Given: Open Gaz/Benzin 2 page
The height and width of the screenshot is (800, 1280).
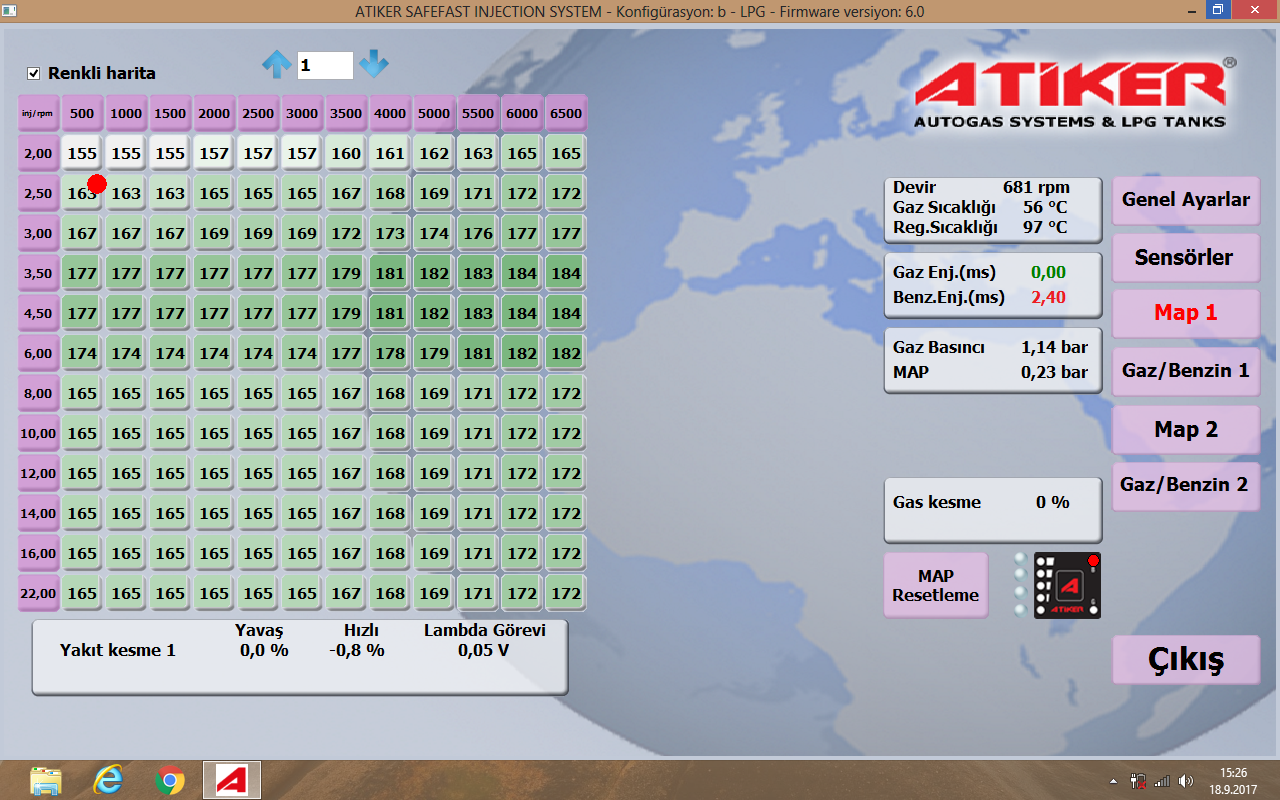Looking at the screenshot, I should (1186, 485).
